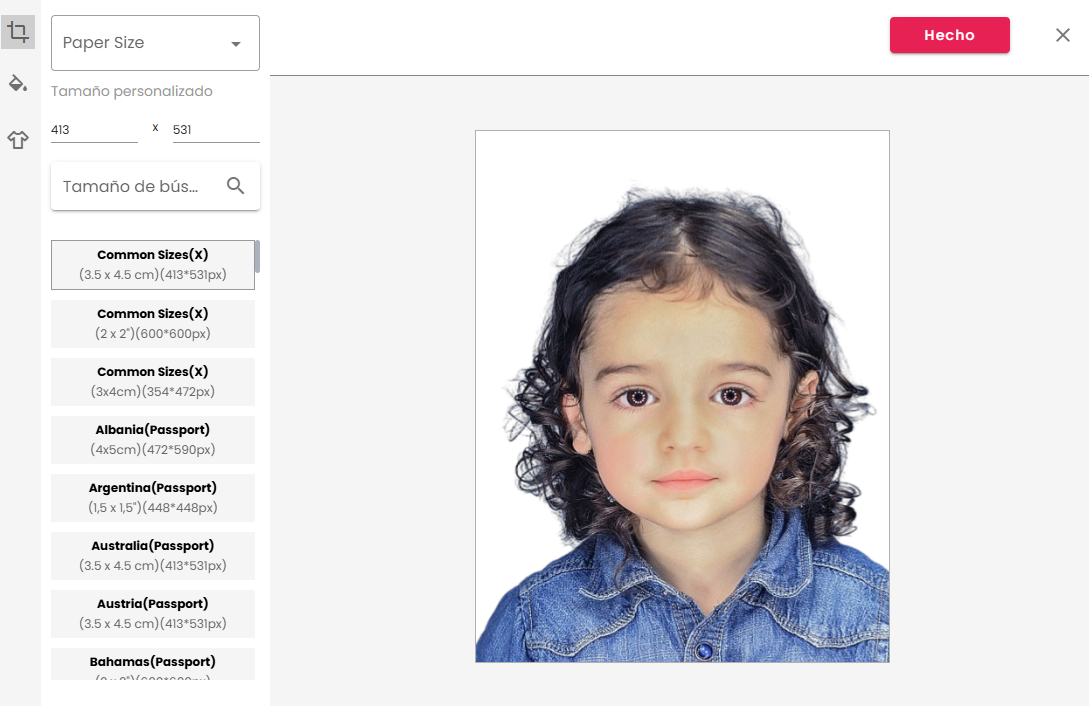Edit the custom width field showing 413

(94, 130)
